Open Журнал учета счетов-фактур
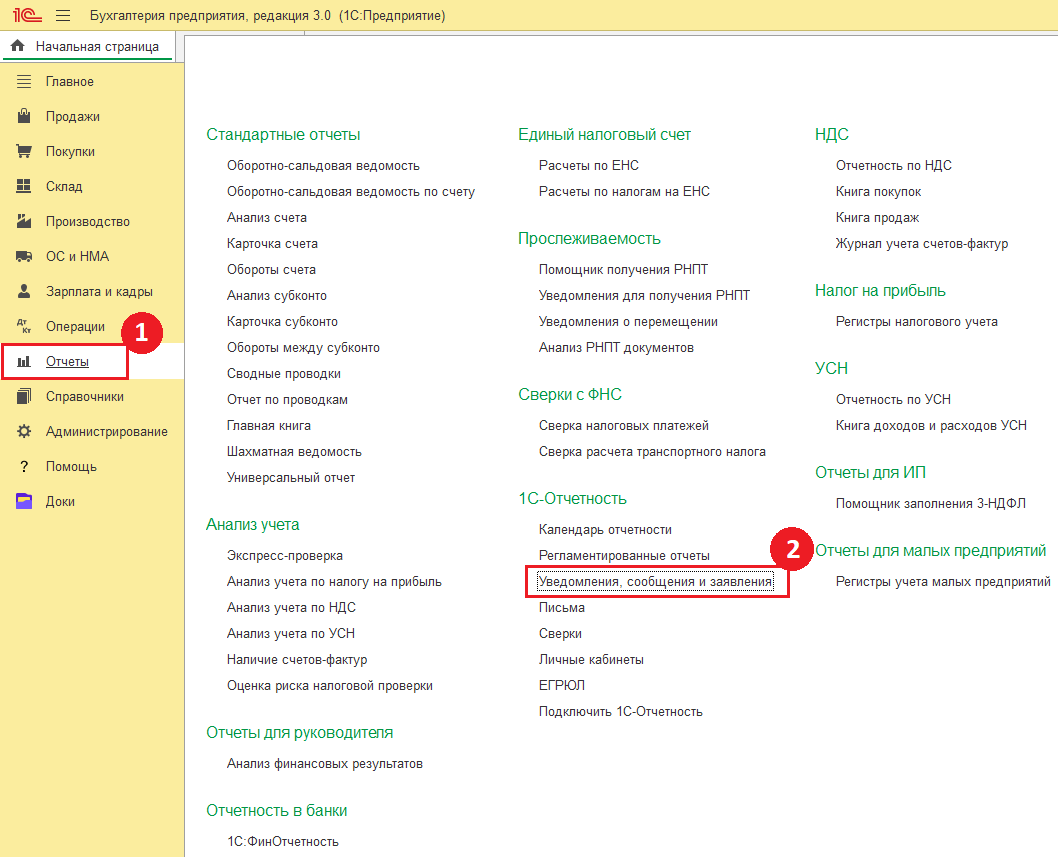The width and height of the screenshot is (1058, 857). [922, 244]
